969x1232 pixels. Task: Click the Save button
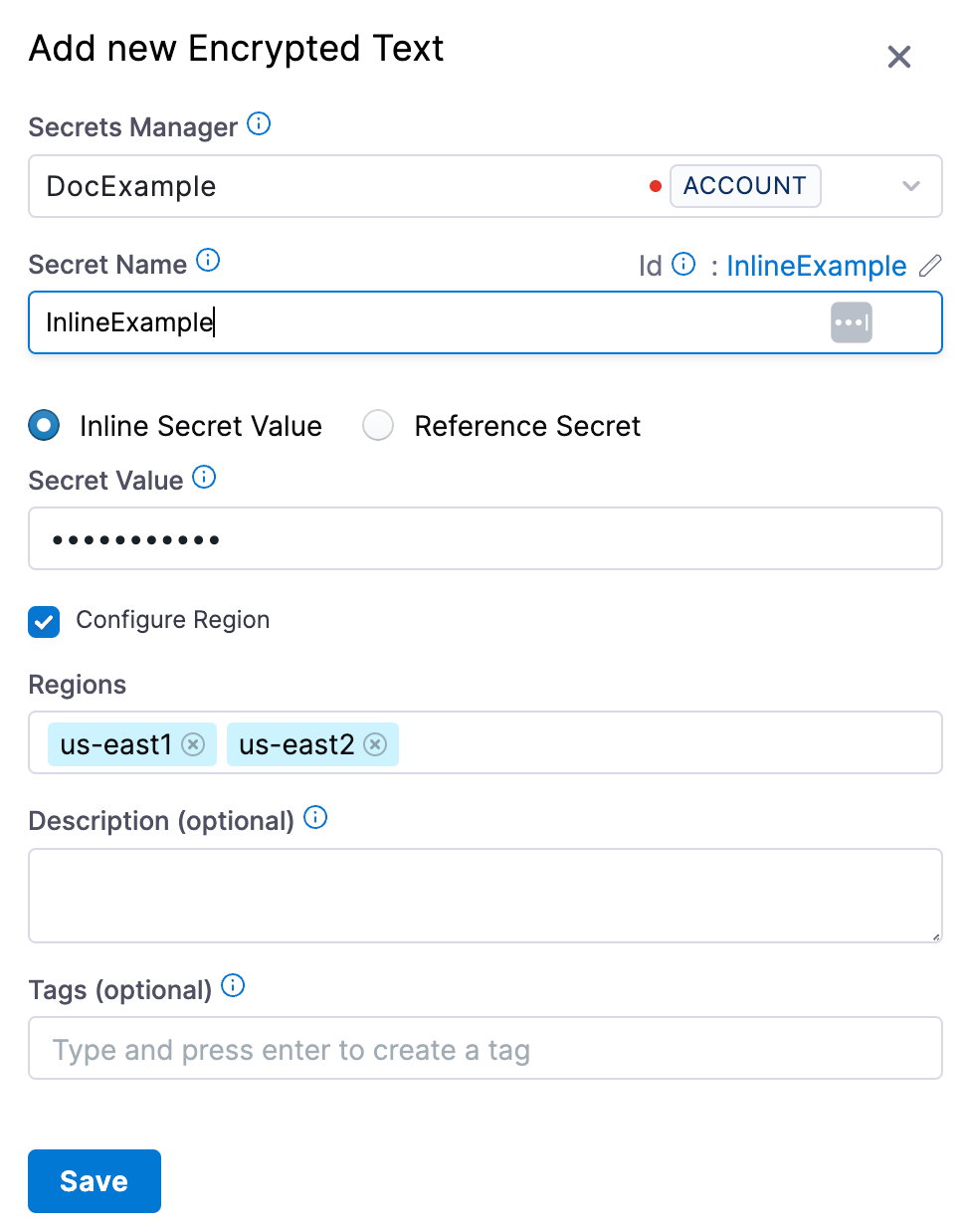coord(95,1181)
